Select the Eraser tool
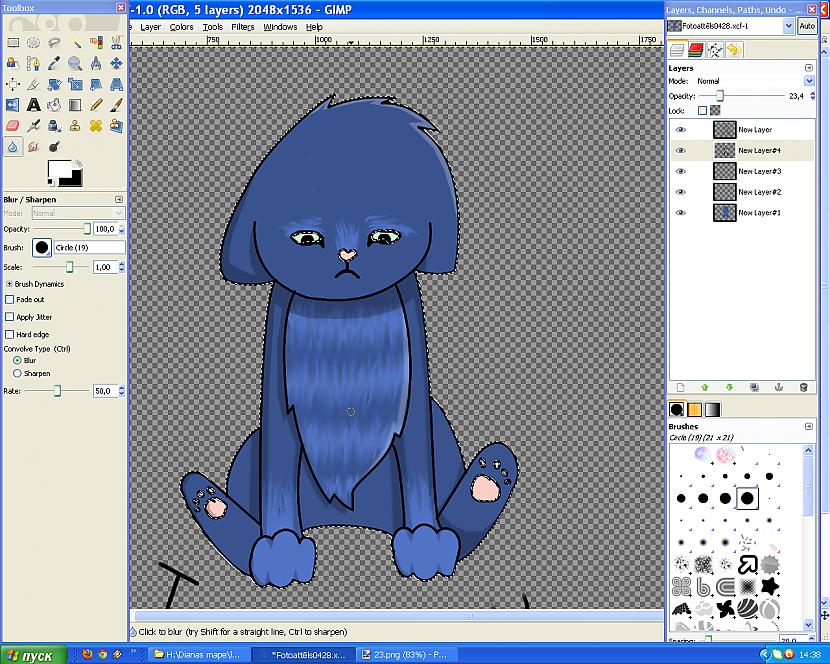 tap(13, 125)
